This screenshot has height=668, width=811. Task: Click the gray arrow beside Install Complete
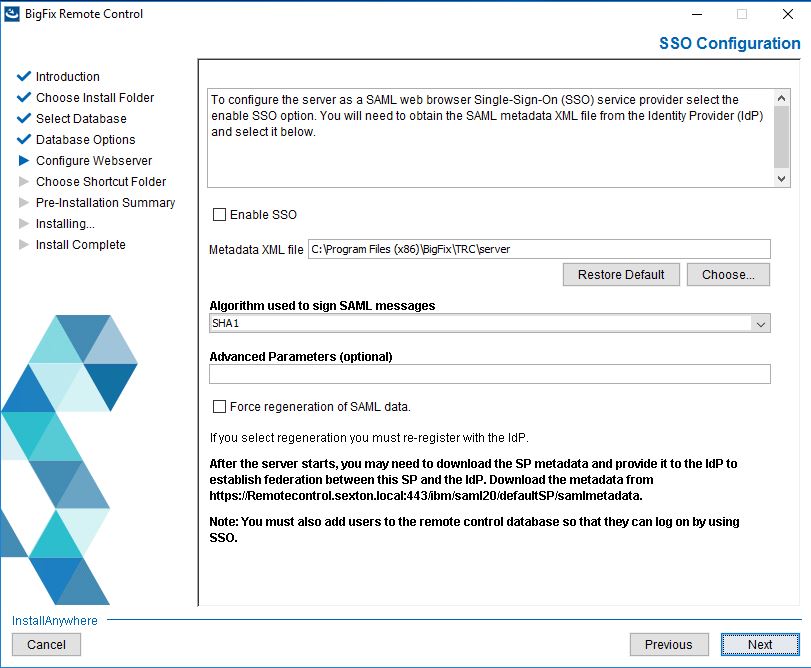tap(24, 245)
